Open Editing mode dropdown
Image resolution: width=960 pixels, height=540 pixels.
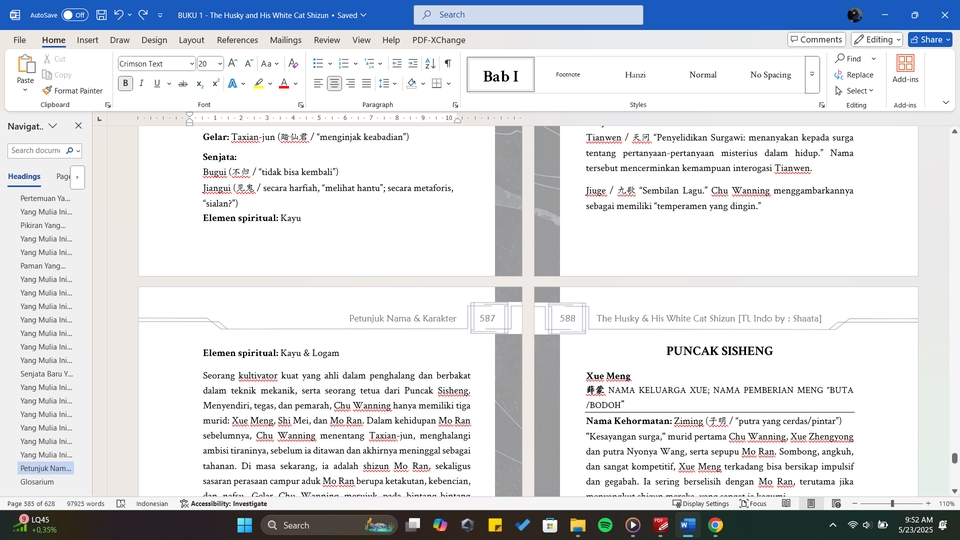(877, 39)
